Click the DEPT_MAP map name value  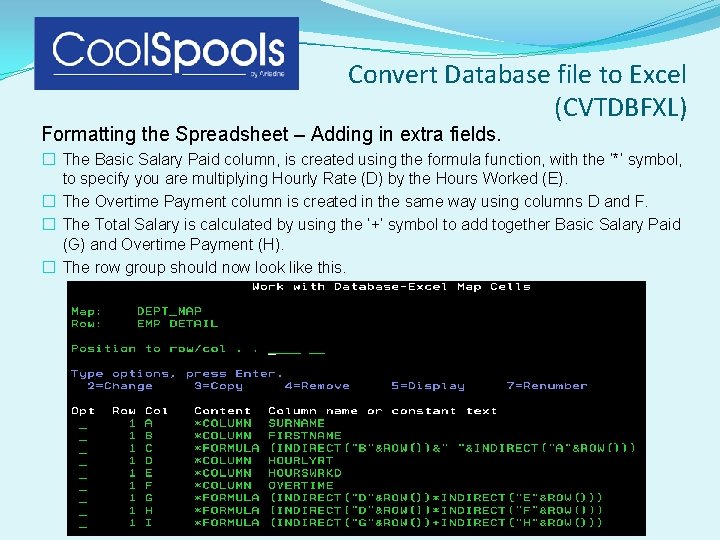[x=169, y=311]
